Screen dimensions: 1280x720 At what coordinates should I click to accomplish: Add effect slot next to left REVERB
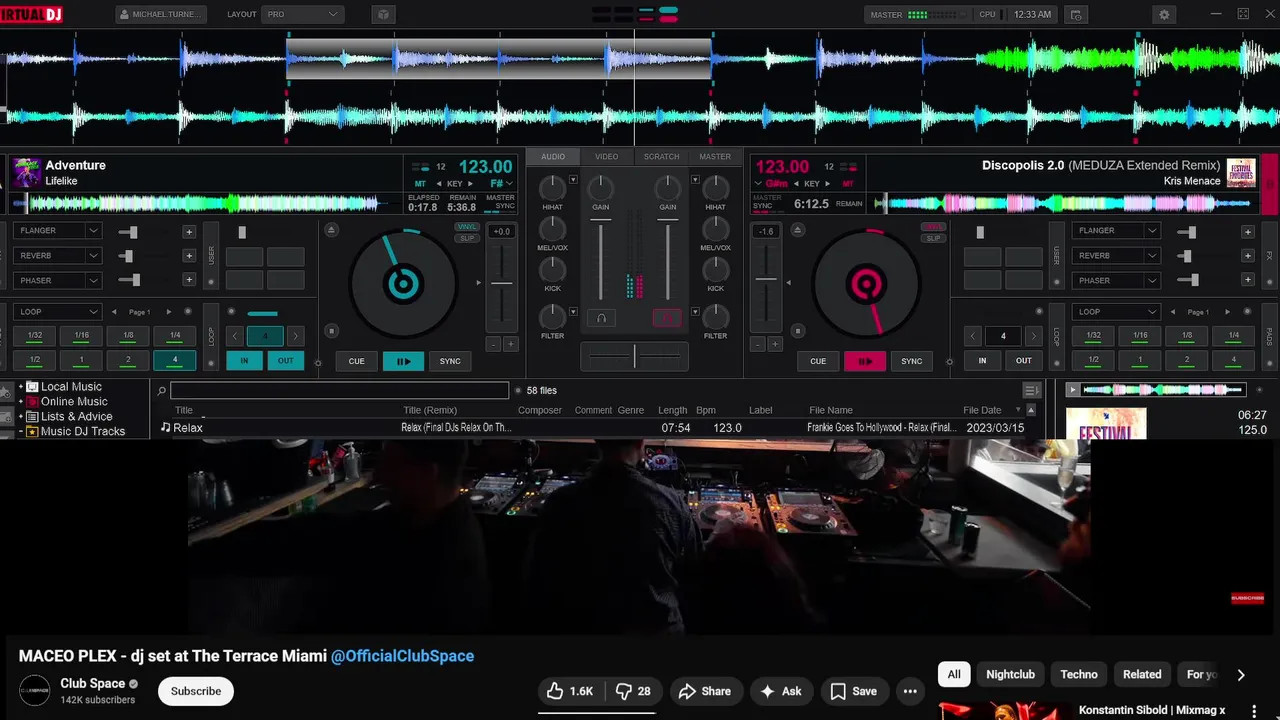click(x=188, y=255)
